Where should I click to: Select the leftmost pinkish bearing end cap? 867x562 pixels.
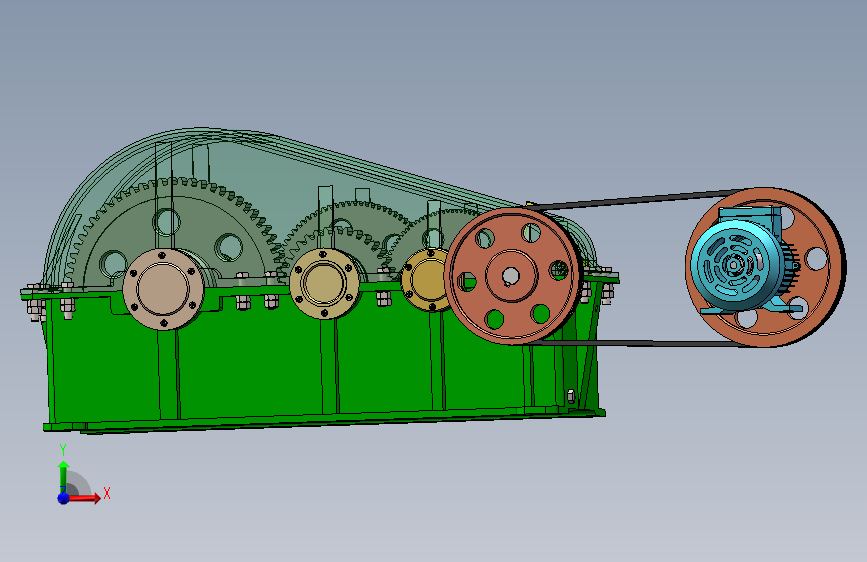point(163,289)
